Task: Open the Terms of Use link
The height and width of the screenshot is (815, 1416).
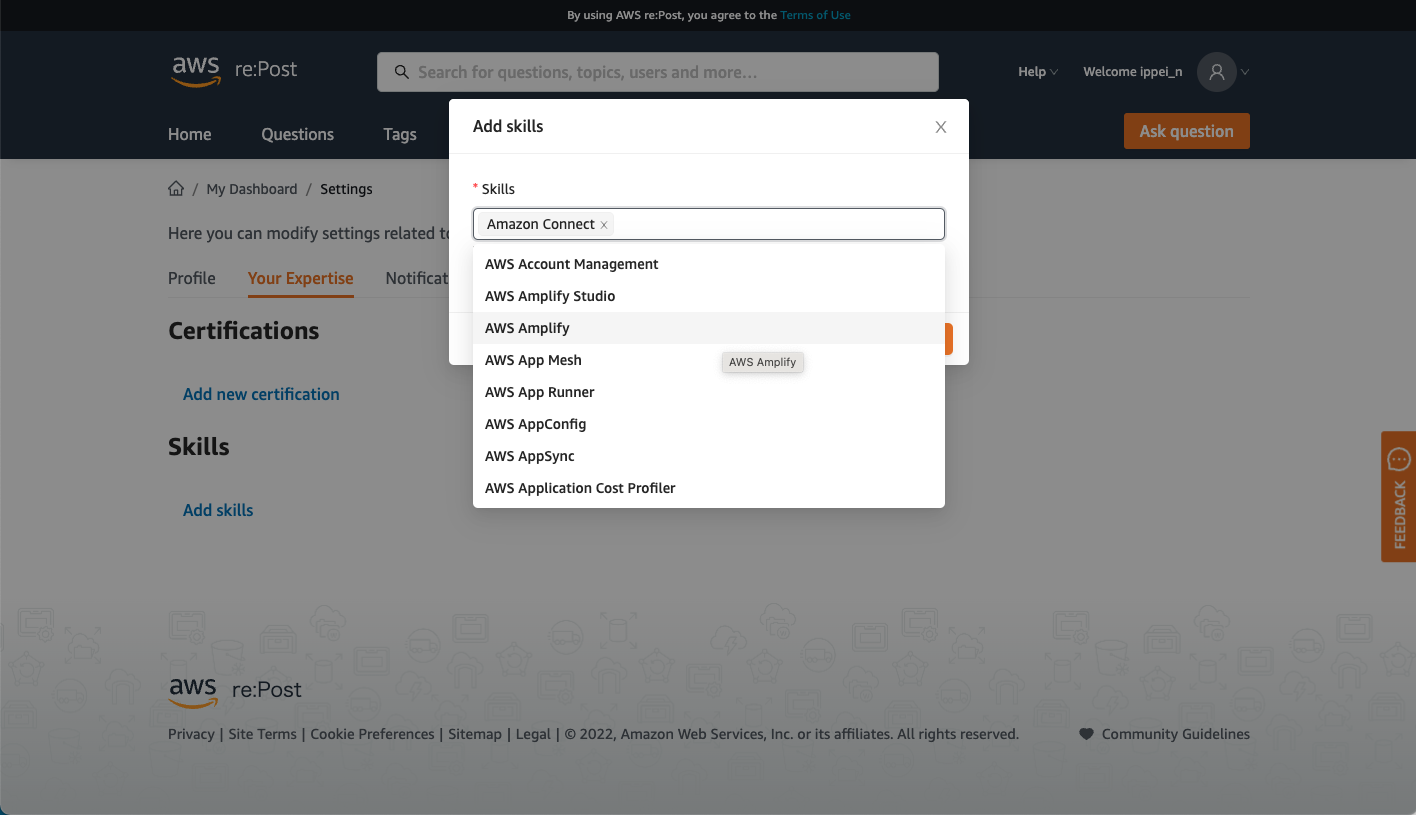Action: [816, 15]
